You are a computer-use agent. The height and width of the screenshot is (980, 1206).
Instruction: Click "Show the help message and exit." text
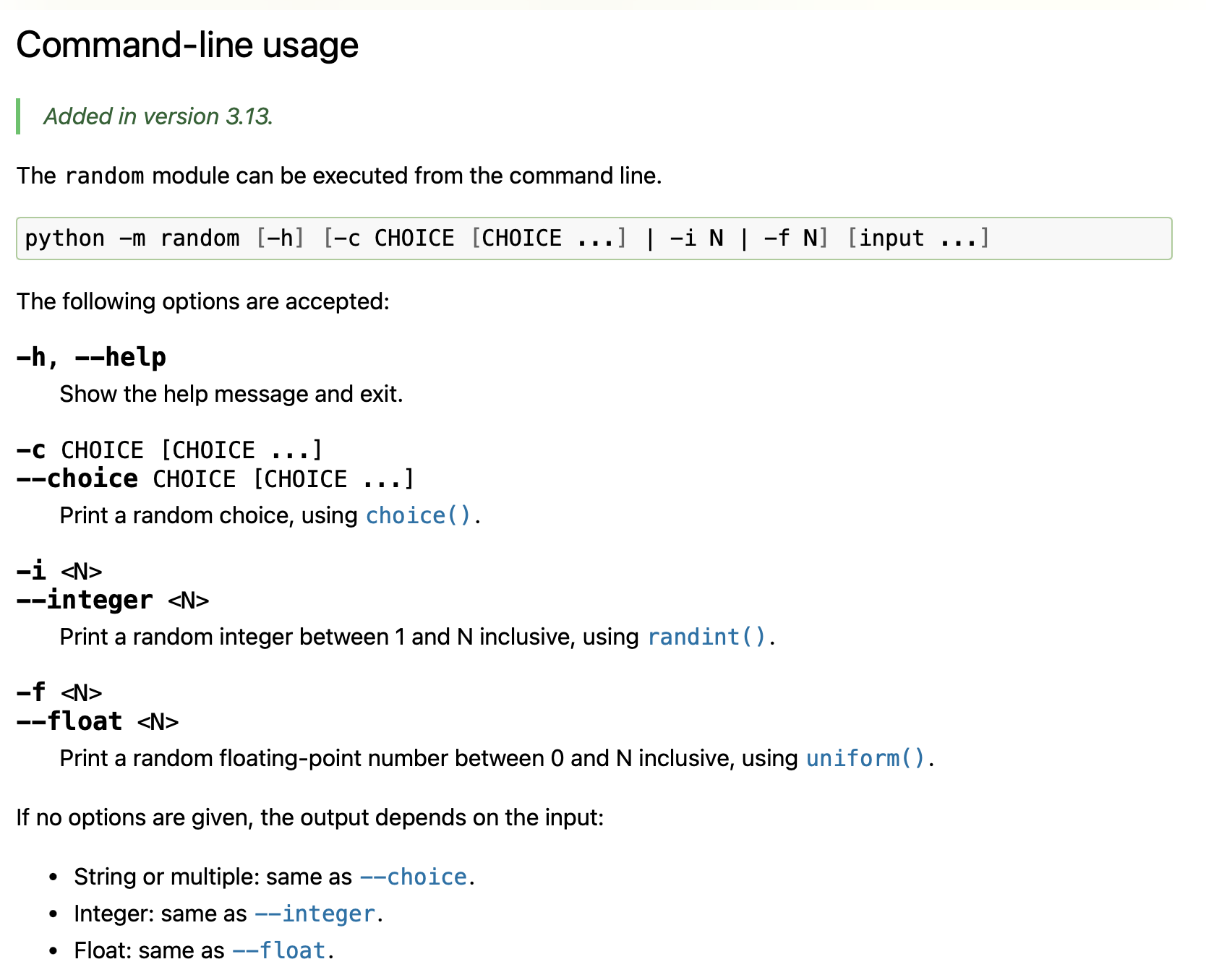coord(231,395)
